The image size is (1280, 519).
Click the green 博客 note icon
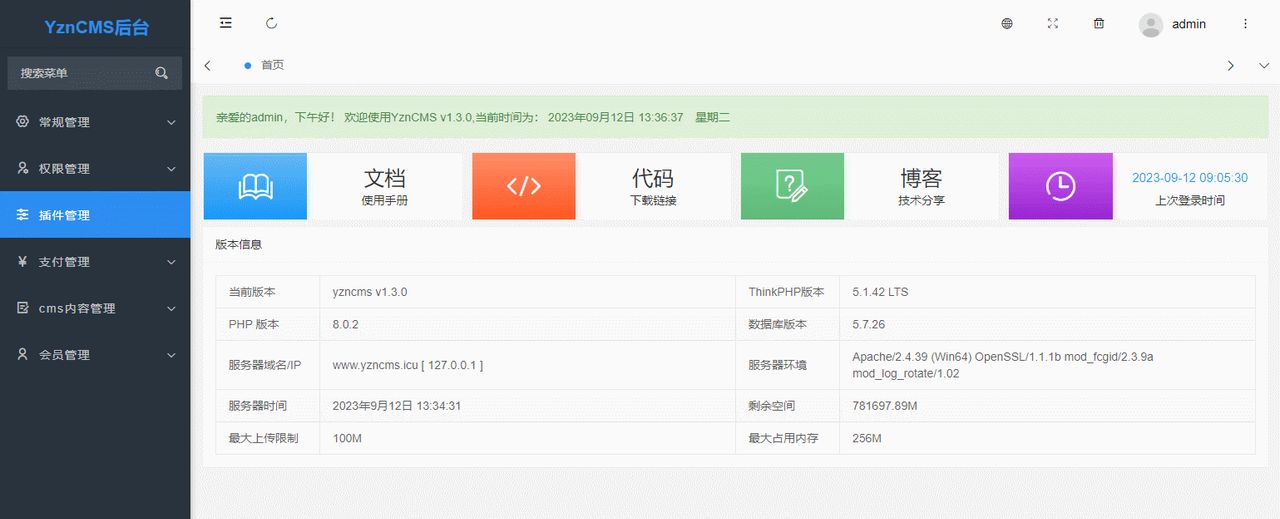(x=792, y=186)
